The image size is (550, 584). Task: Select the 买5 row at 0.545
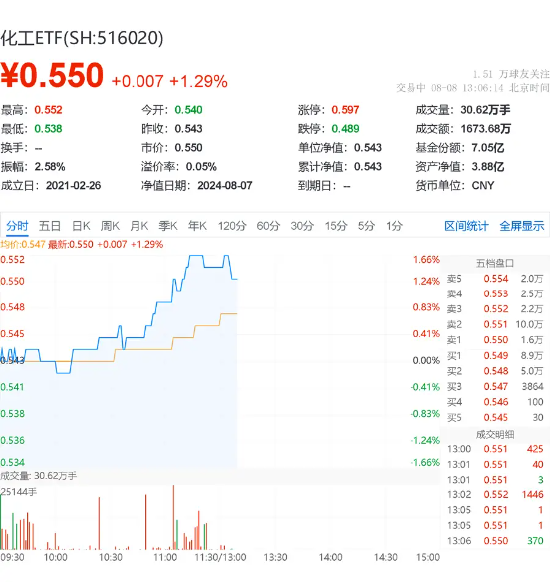click(x=495, y=418)
